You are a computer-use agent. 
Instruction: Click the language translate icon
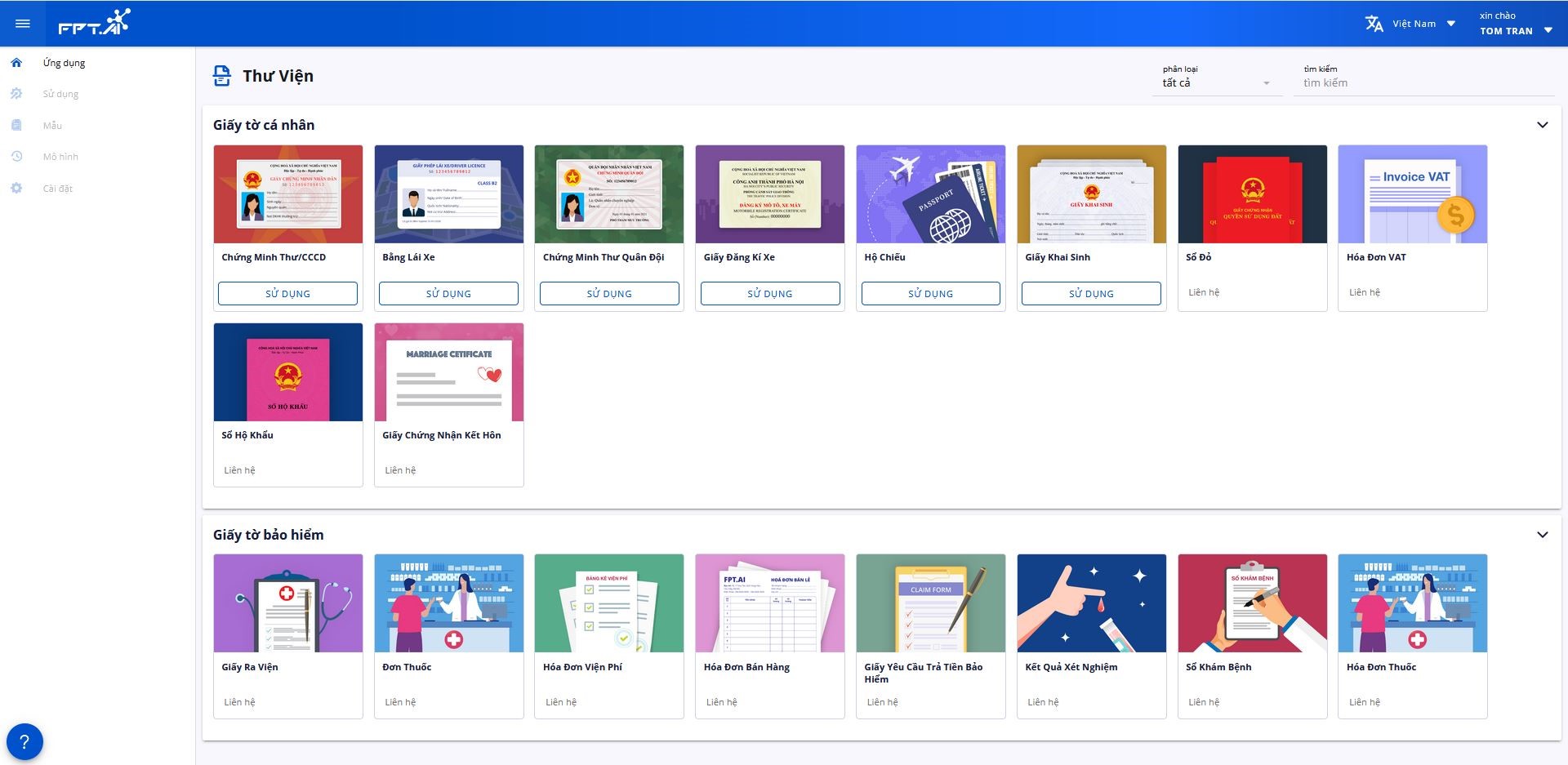[1374, 24]
